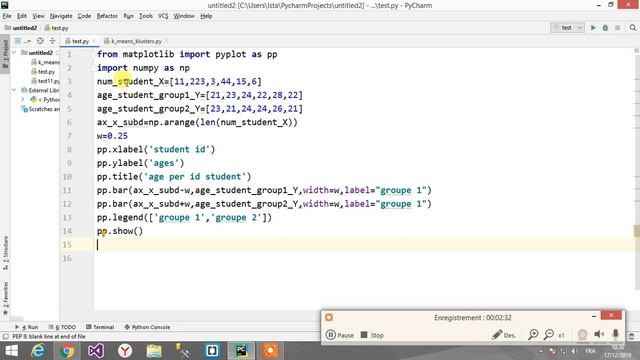
Task: Open the recorder Des. pencil drawing tool
Action: click(503, 335)
